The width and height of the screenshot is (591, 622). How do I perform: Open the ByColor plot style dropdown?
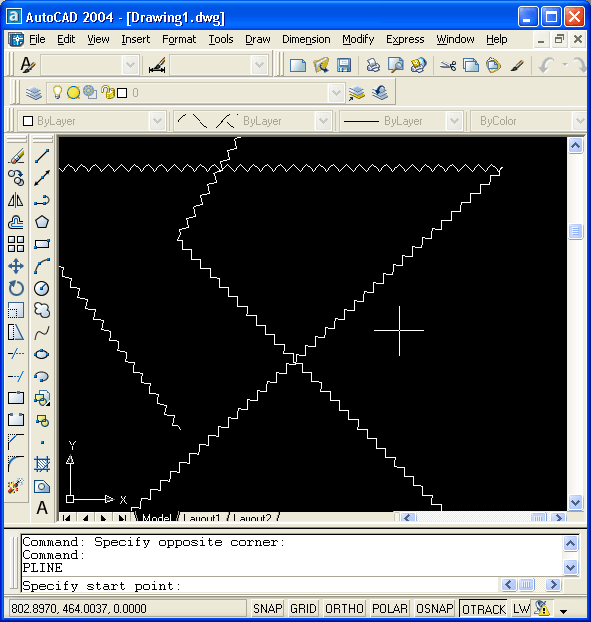coord(579,121)
